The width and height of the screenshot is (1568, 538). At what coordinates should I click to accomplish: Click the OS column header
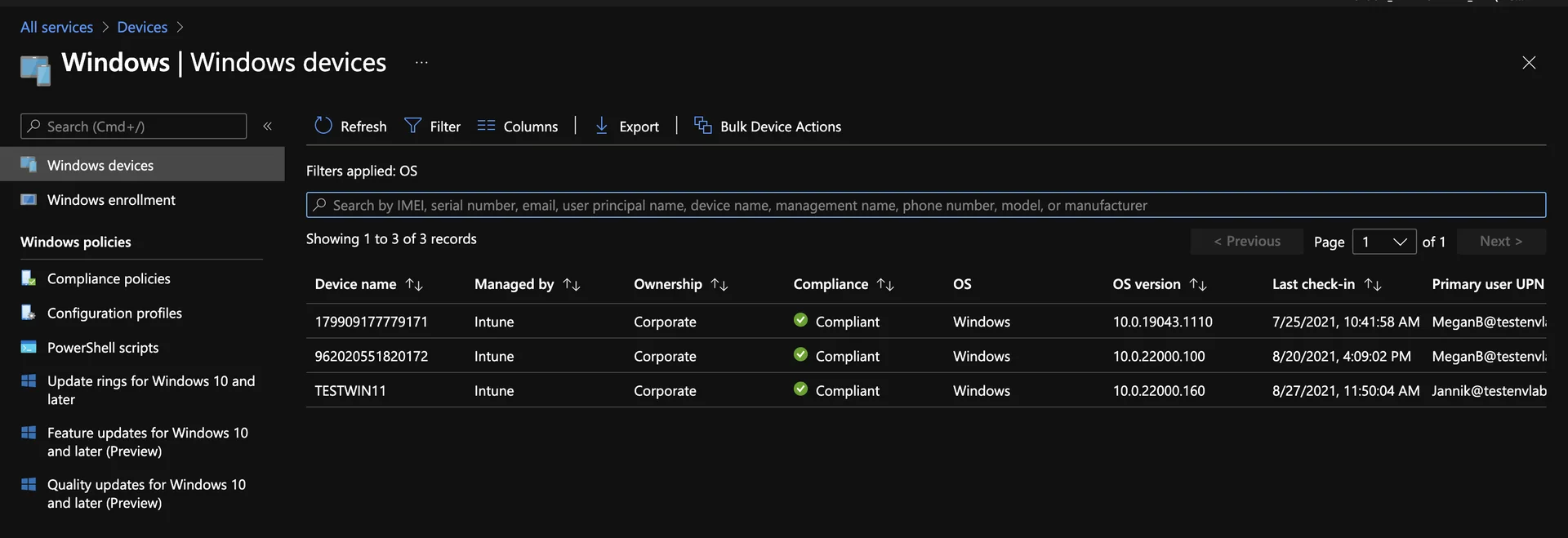962,284
